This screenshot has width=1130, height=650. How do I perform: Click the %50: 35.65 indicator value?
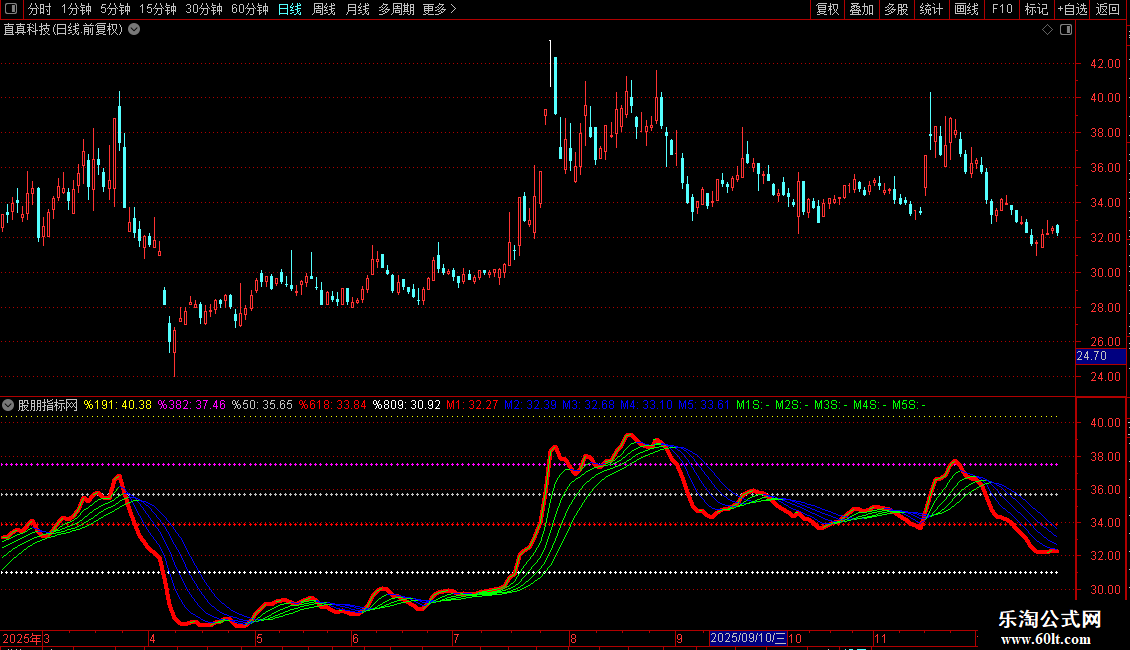[262, 405]
